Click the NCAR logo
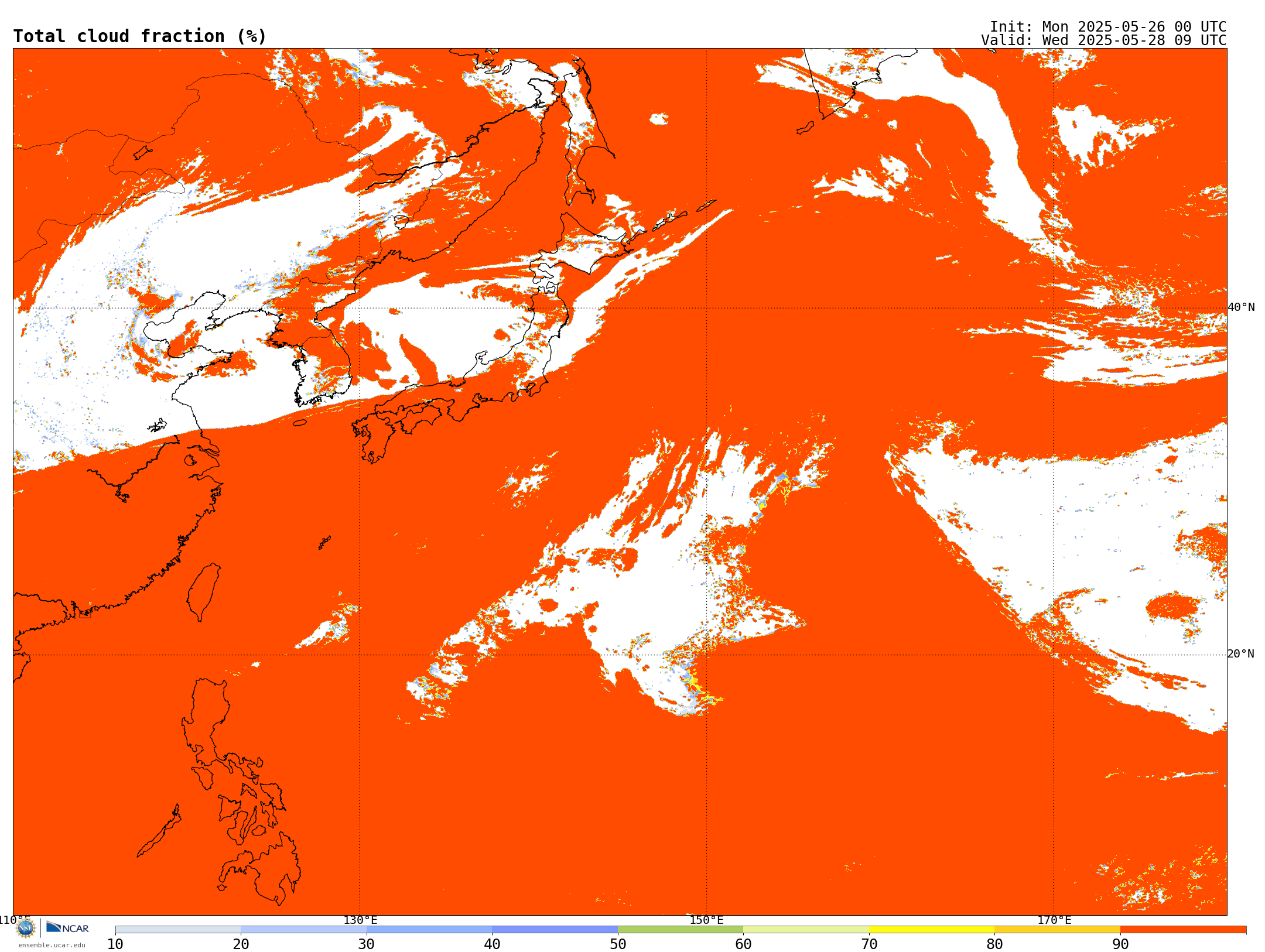 [x=67, y=927]
